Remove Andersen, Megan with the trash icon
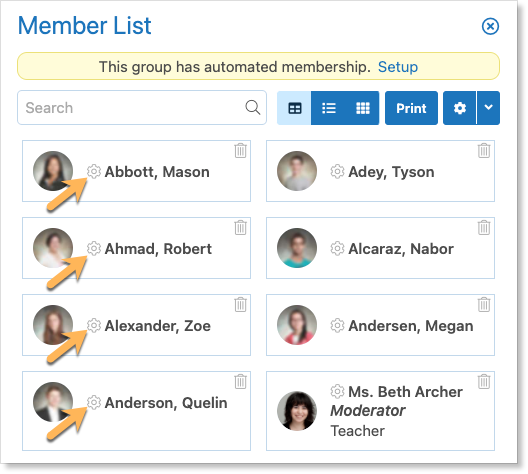The height and width of the screenshot is (474, 528). click(484, 305)
